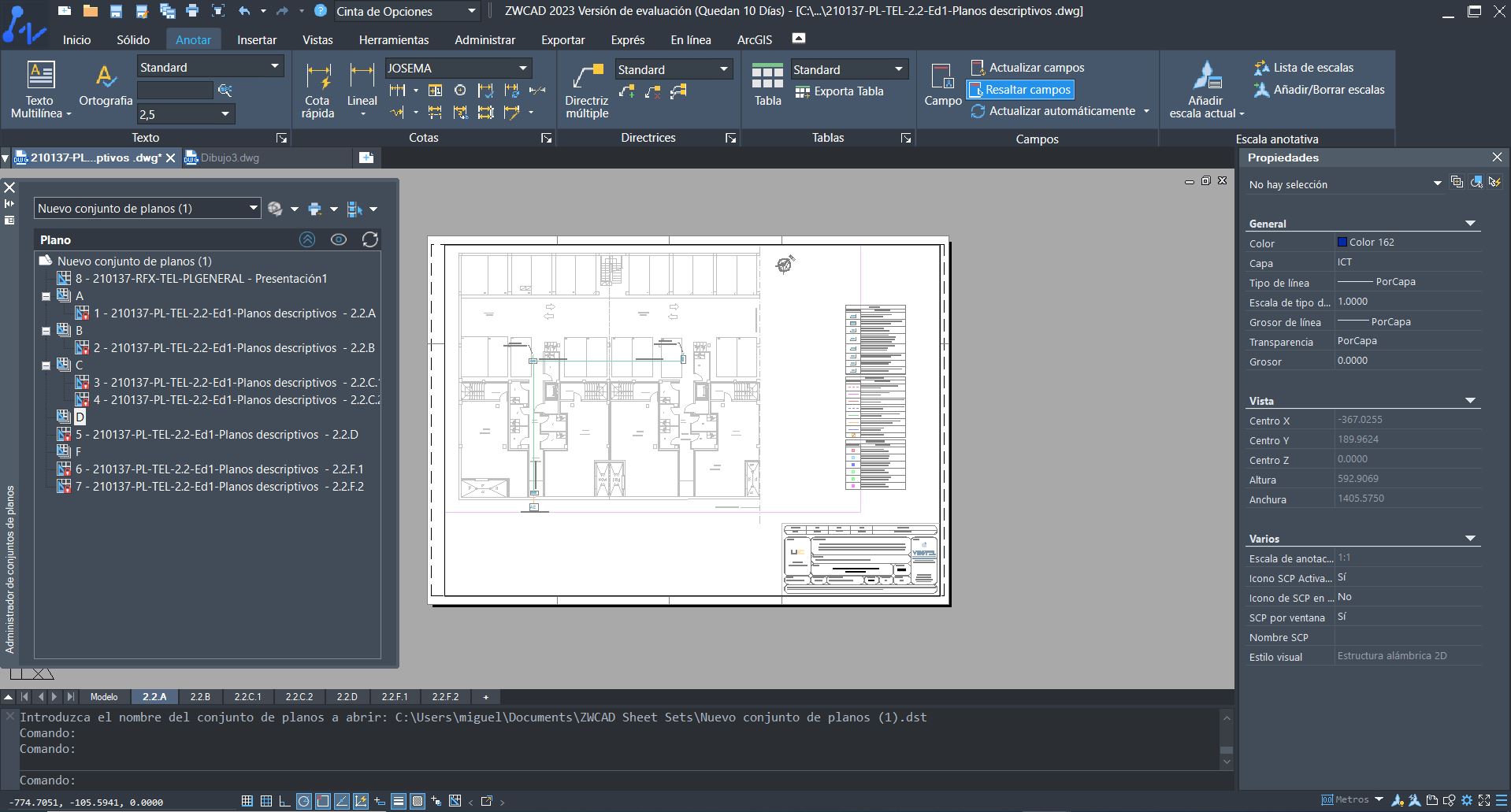Image resolution: width=1511 pixels, height=812 pixels.
Task: Open the Ortografía spell check tool
Action: 106,77
